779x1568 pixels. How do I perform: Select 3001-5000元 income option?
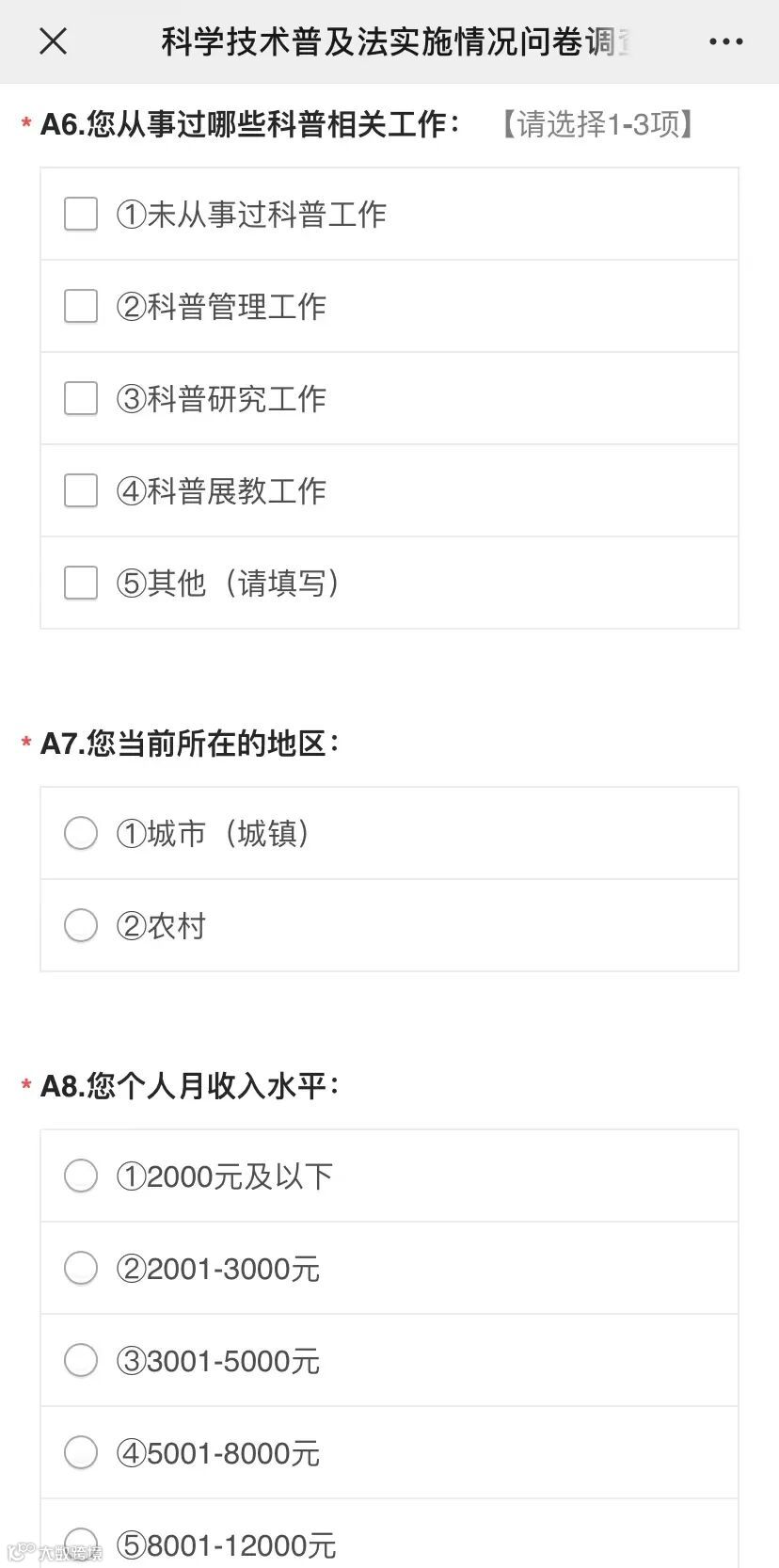[x=81, y=1361]
